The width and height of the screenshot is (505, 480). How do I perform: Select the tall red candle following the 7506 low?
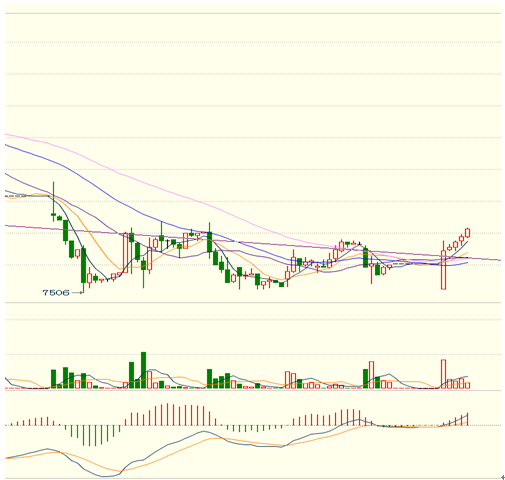click(x=125, y=253)
